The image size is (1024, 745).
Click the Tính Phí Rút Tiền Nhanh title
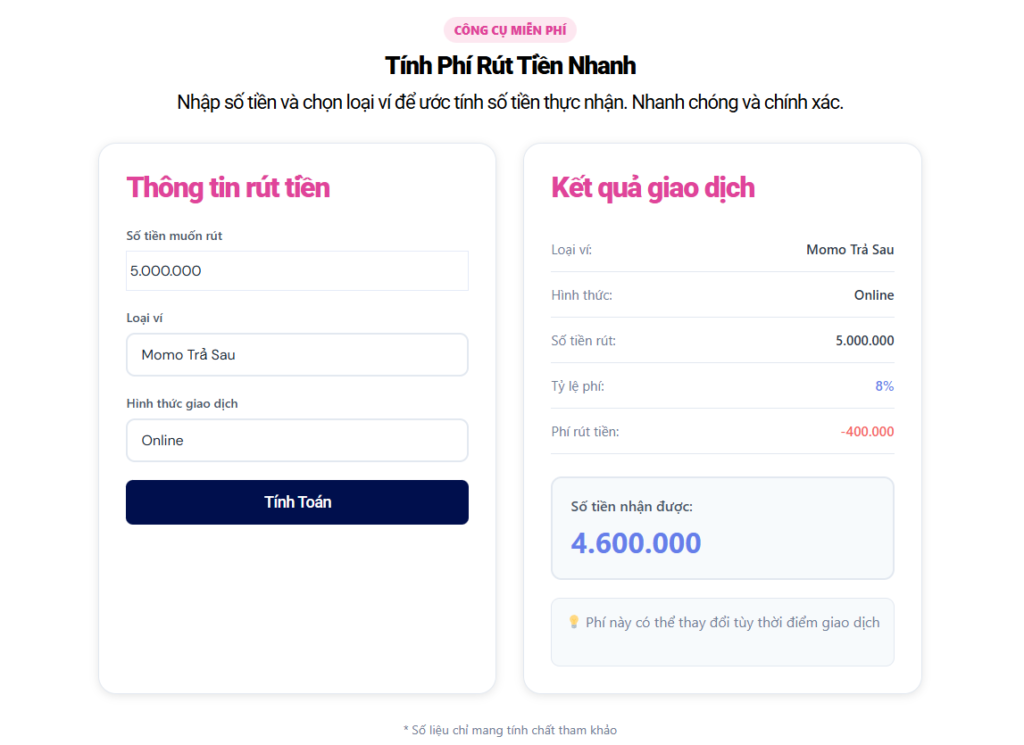point(510,66)
